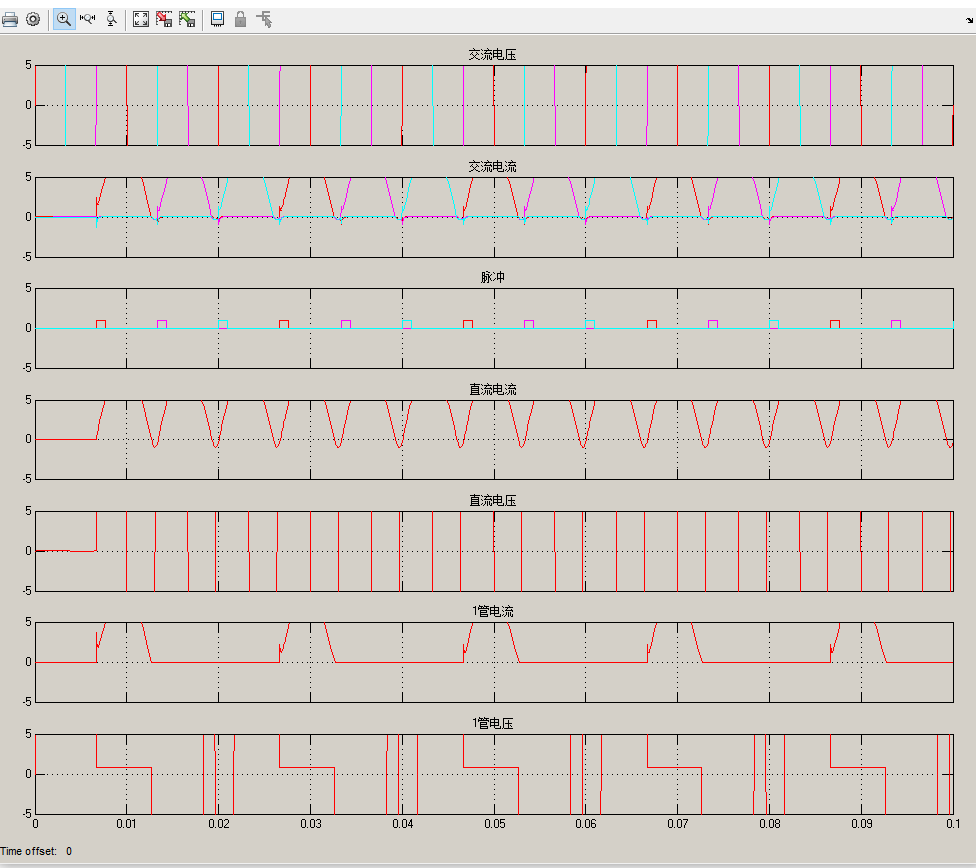Click inside the 1管电流 waveform axes

point(494,663)
